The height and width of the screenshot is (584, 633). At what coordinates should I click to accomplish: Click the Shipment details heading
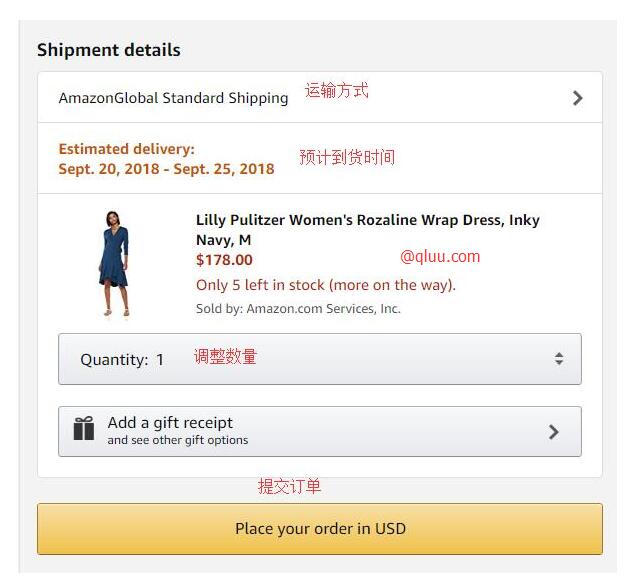pos(109,50)
